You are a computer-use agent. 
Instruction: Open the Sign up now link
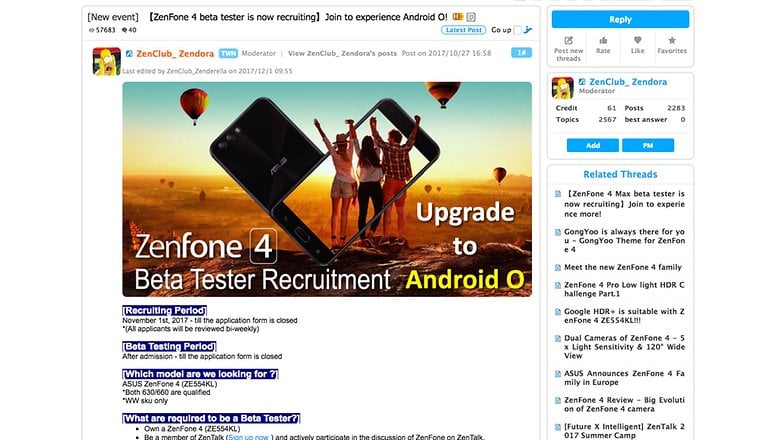(x=248, y=437)
